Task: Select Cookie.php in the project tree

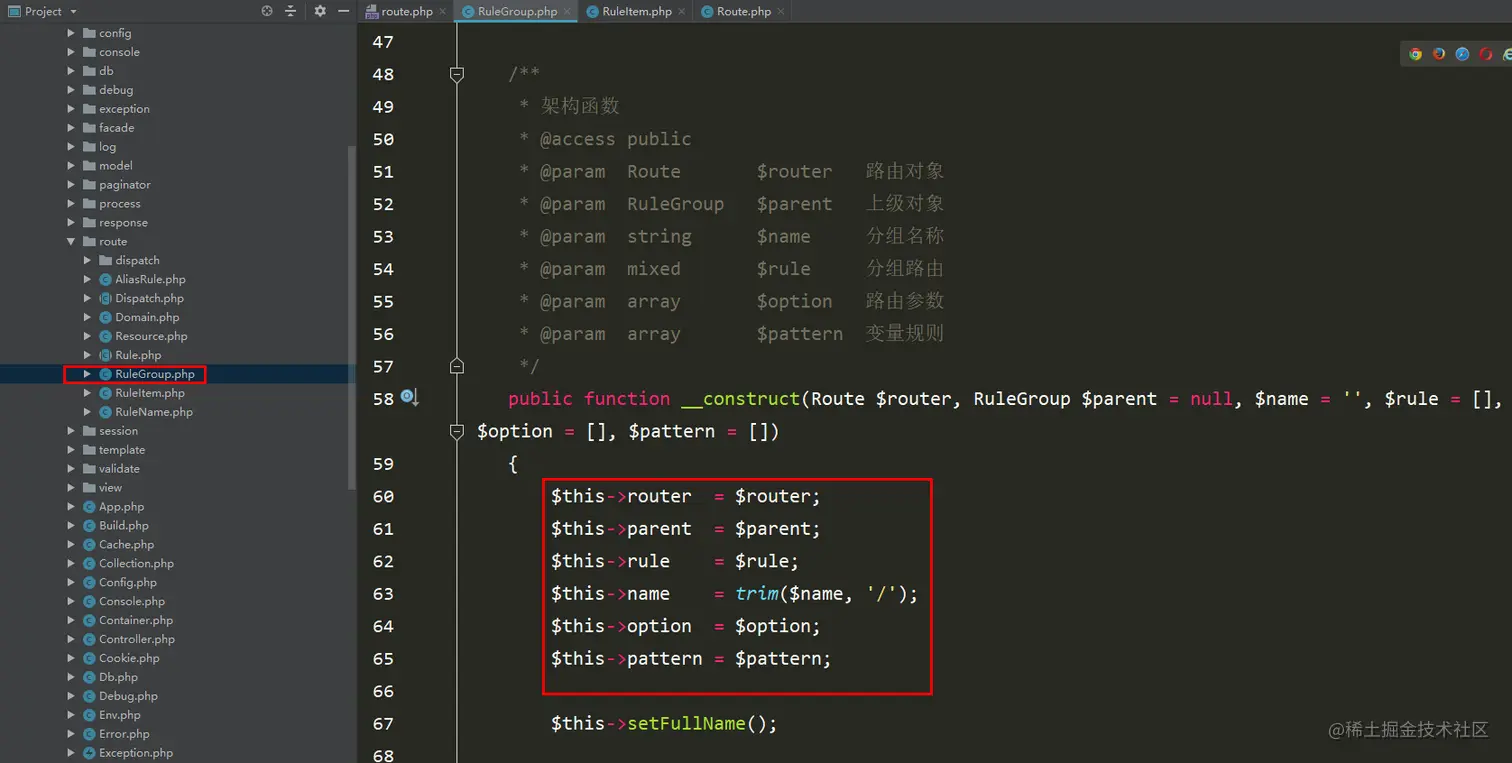Action: 129,659
